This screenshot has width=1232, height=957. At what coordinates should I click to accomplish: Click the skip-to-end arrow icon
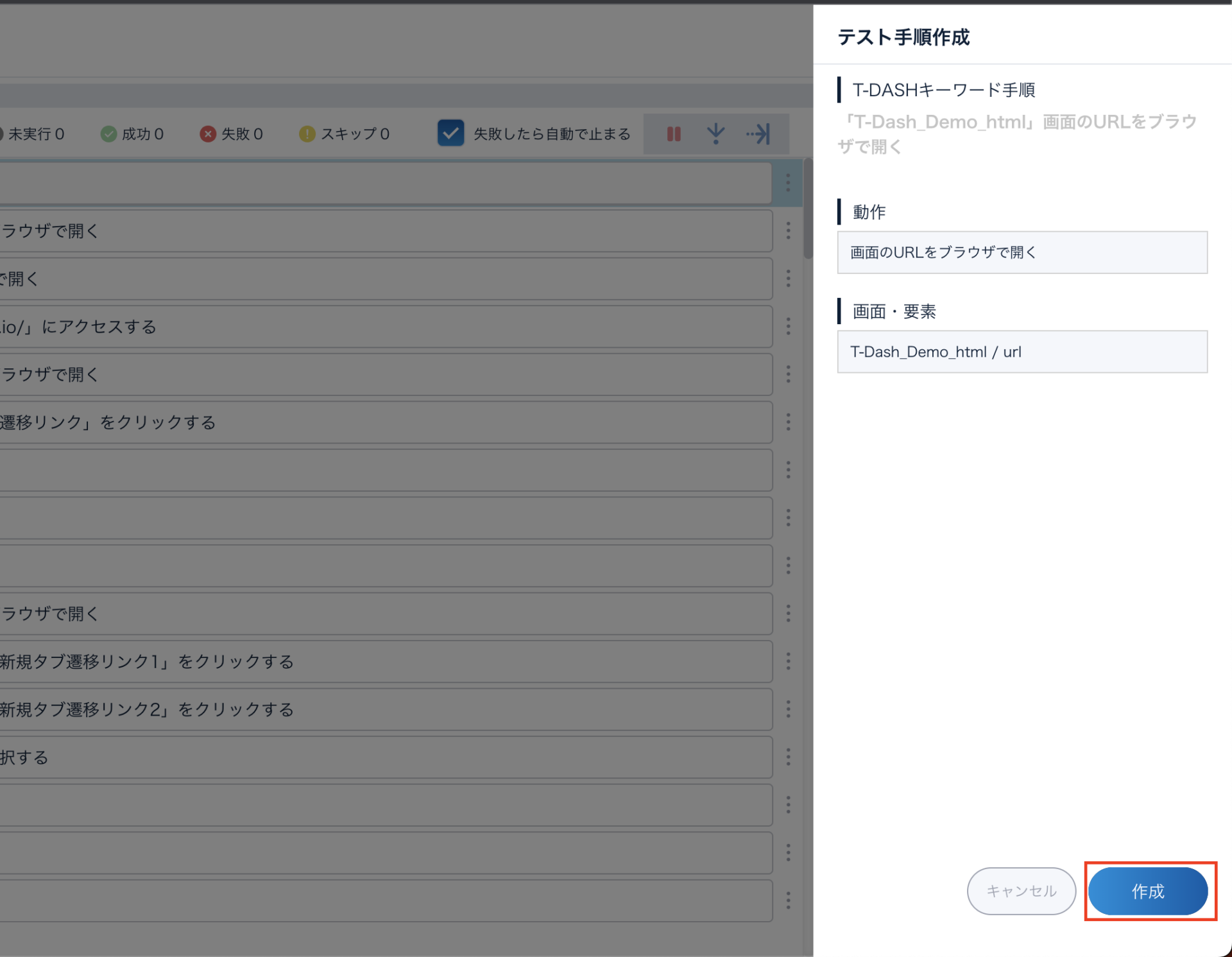click(758, 134)
